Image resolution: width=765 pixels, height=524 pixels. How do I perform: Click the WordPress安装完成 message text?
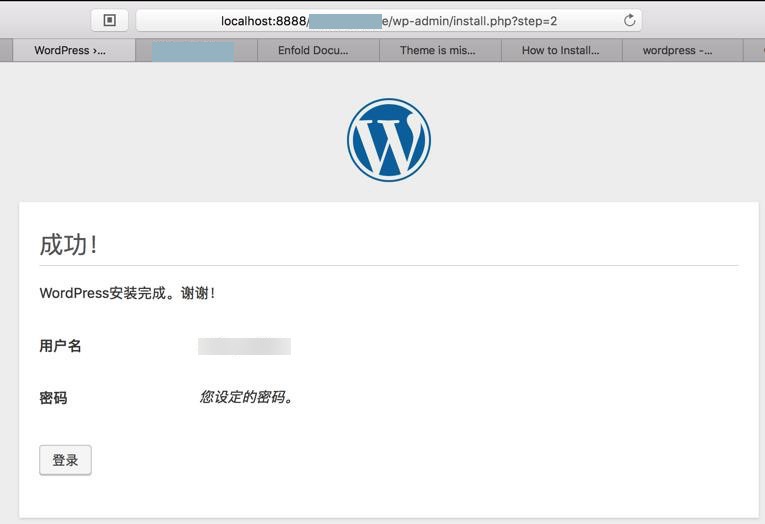tap(127, 293)
